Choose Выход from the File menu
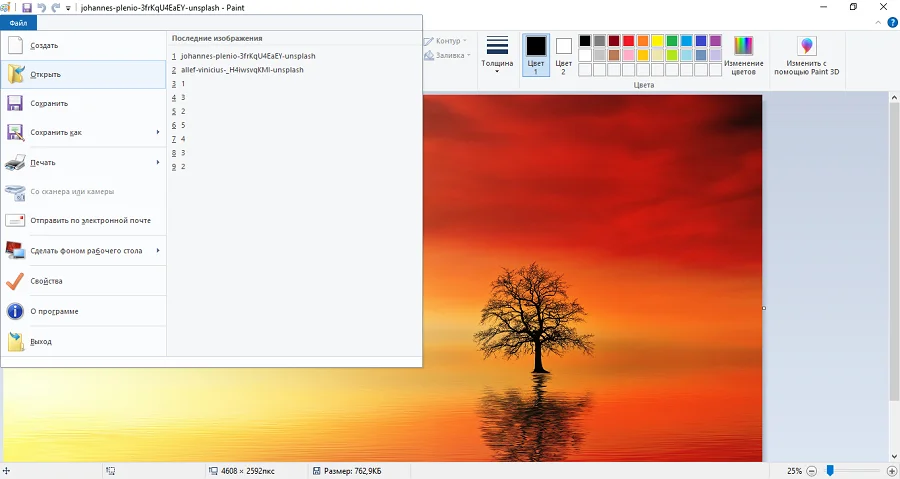Viewport: 900px width, 479px height. tap(40, 341)
